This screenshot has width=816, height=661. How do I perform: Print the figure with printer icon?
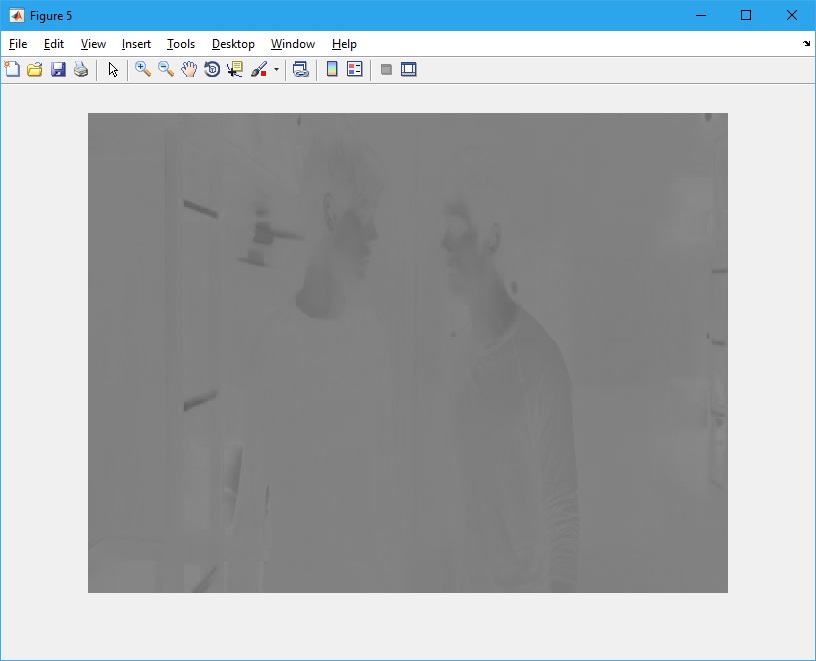pos(81,69)
